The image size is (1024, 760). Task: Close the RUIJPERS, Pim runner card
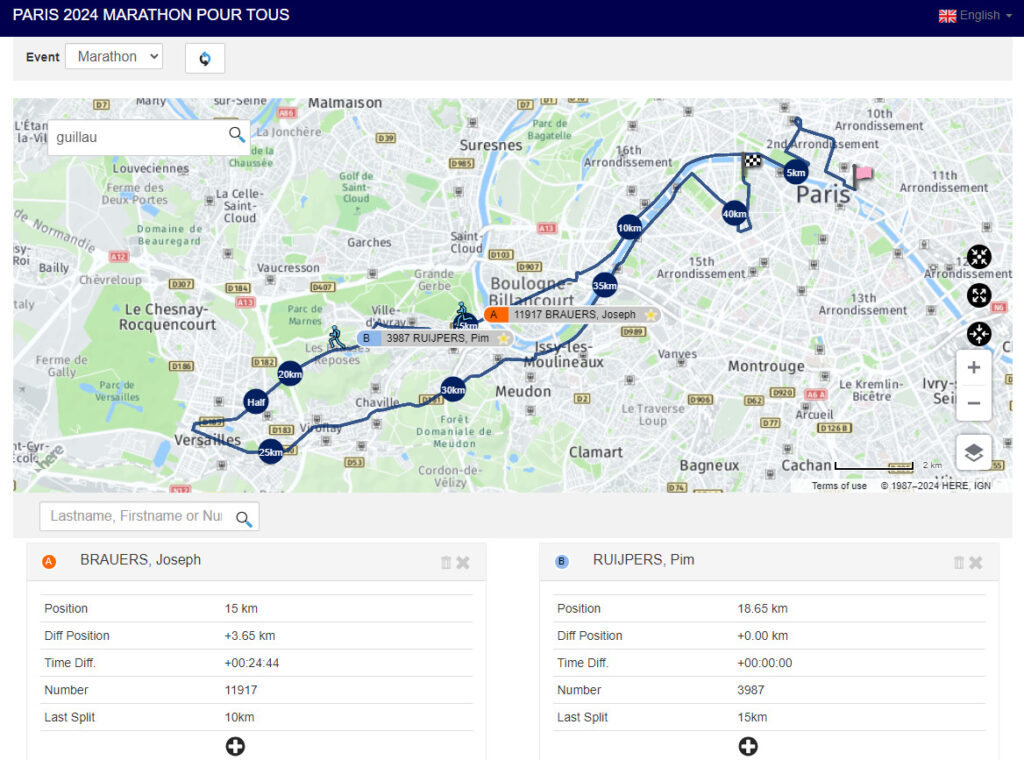click(x=975, y=563)
